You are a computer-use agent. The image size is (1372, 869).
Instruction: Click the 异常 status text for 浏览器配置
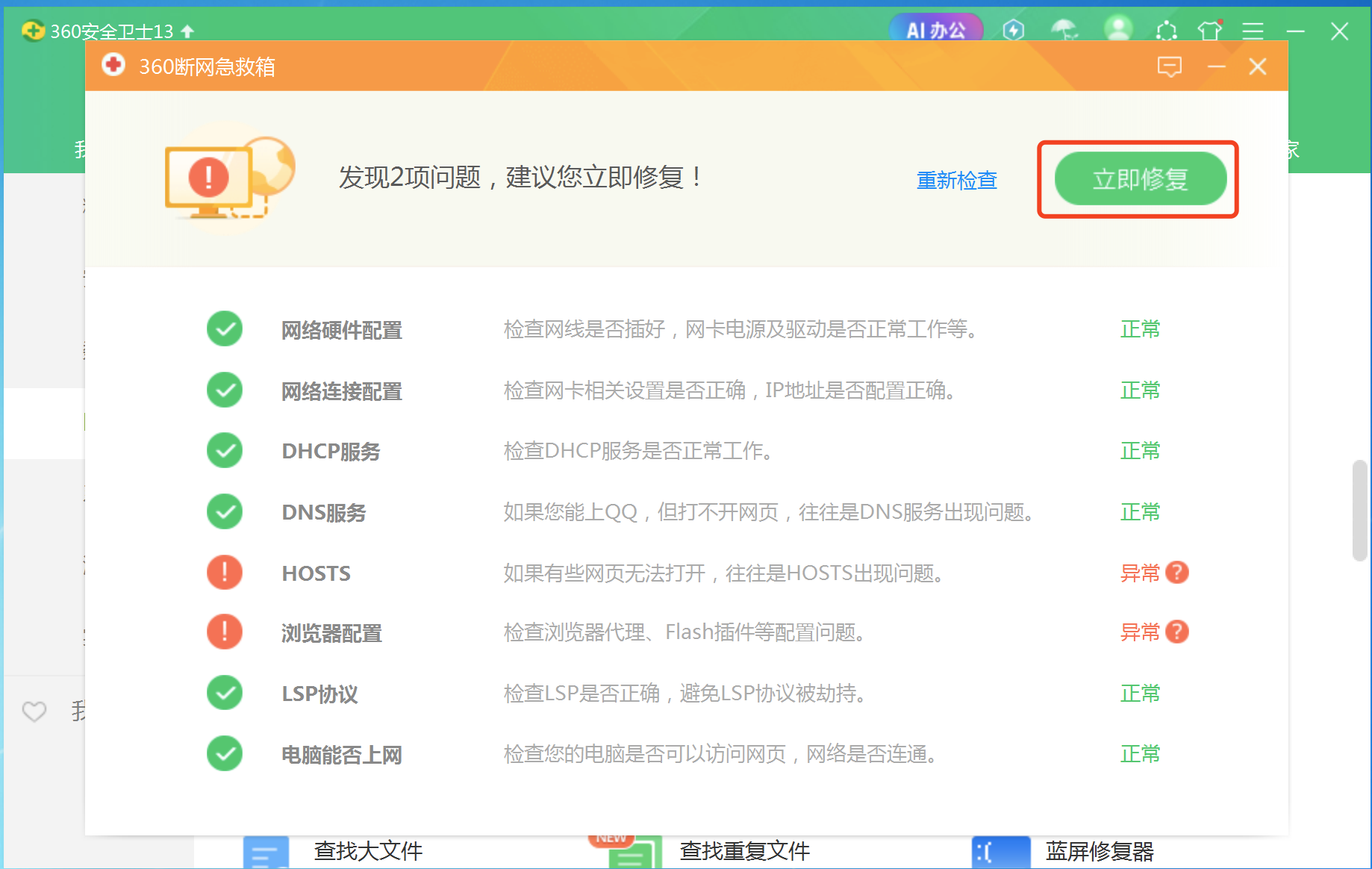(x=1140, y=632)
